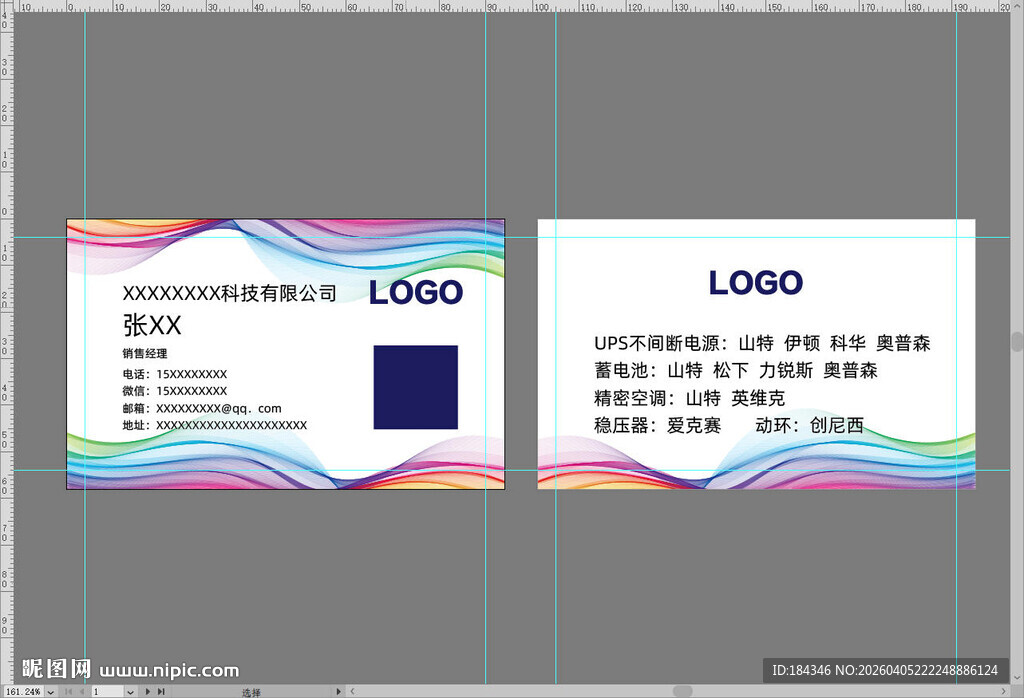Select the 邮箱 email line
Viewport: 1024px width, 698px height.
click(x=202, y=408)
